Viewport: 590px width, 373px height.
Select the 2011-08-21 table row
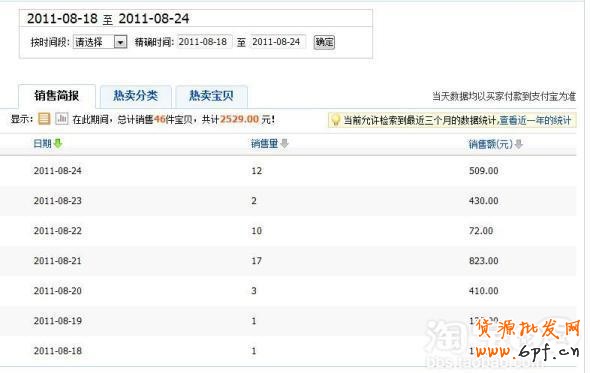(x=288, y=261)
